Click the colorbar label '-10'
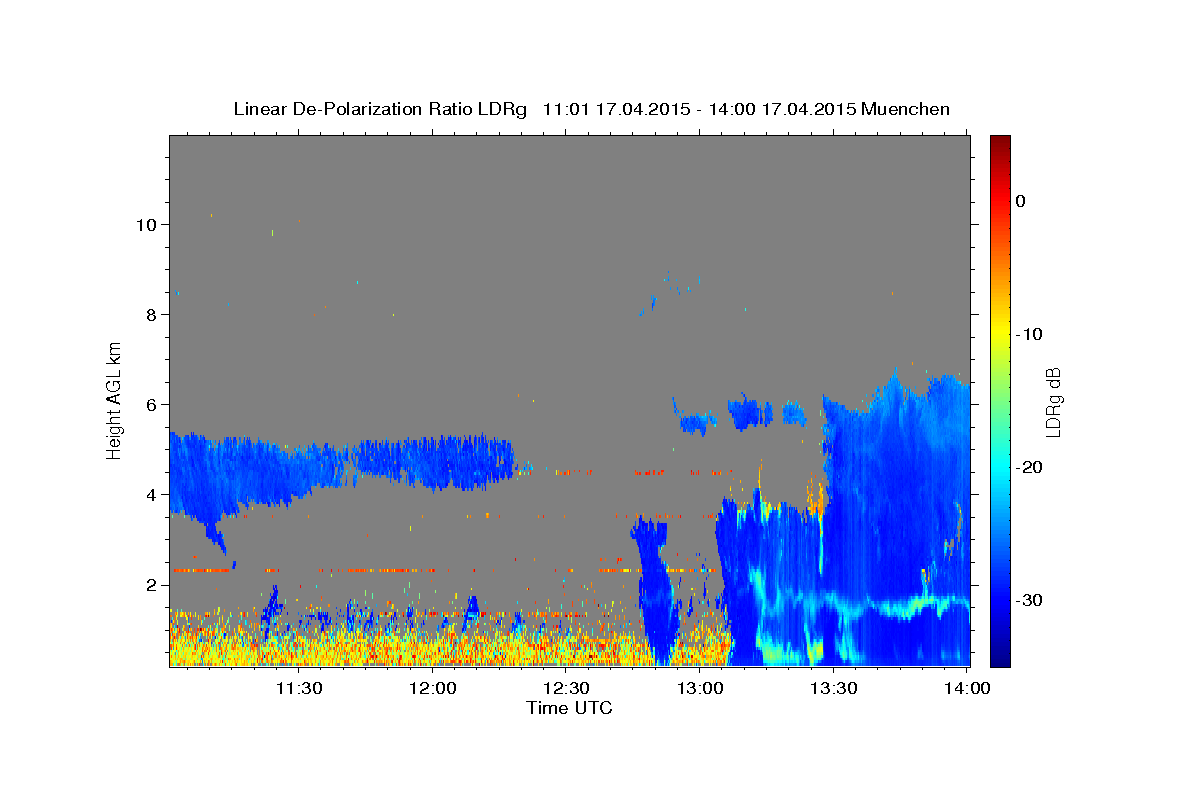This screenshot has width=1200, height=800. tap(1029, 334)
